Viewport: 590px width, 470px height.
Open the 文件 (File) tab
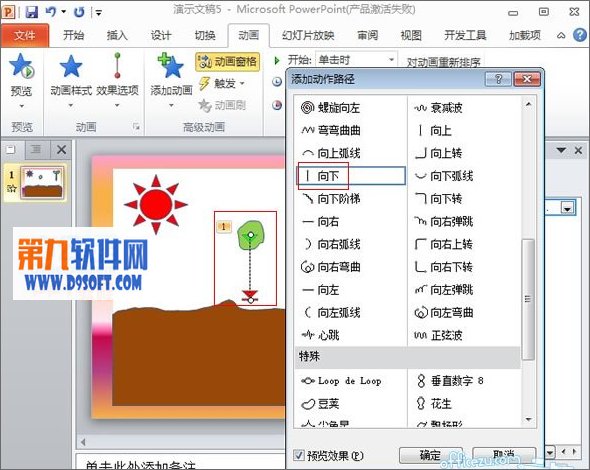pyautogui.click(x=25, y=35)
